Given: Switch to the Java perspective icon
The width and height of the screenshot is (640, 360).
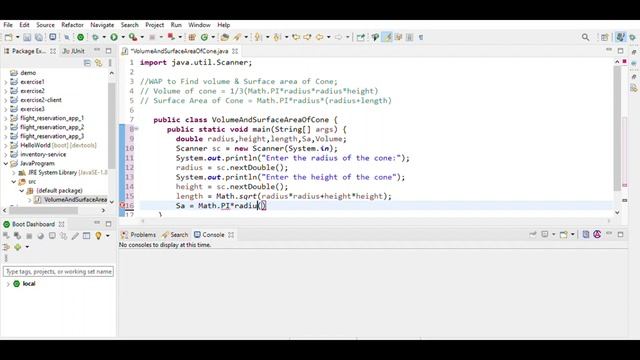Looking at the screenshot, I should 620,37.
